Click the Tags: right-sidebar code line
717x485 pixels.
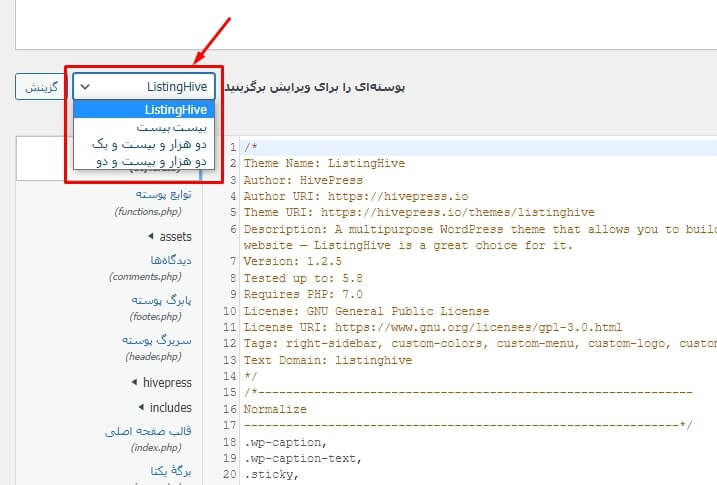tap(480, 343)
